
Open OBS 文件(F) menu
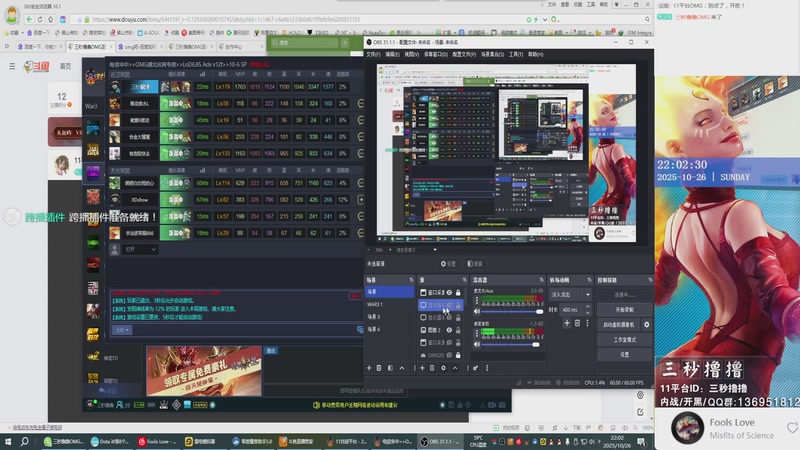click(x=373, y=54)
